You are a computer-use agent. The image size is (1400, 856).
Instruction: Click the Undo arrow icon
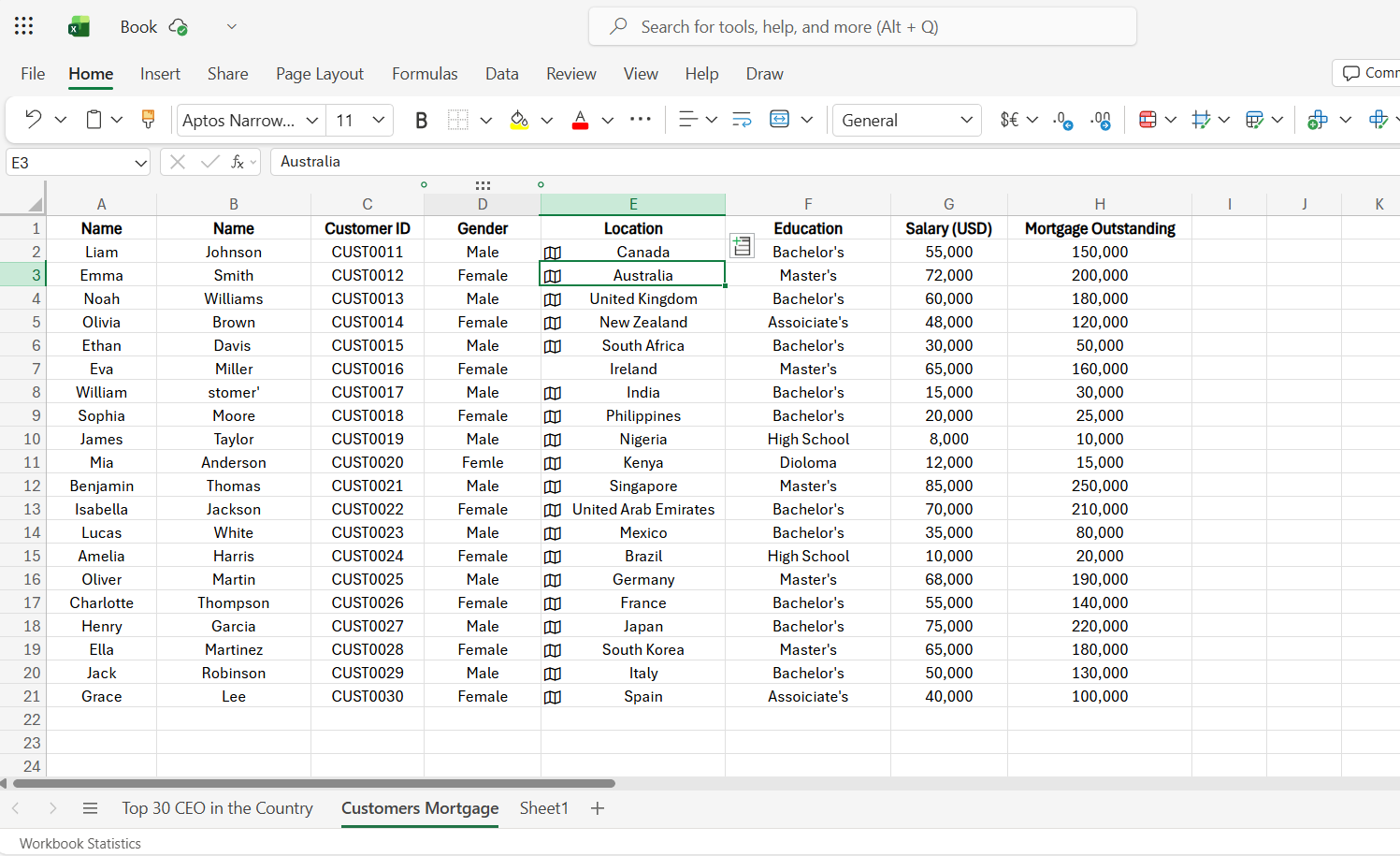tap(33, 120)
